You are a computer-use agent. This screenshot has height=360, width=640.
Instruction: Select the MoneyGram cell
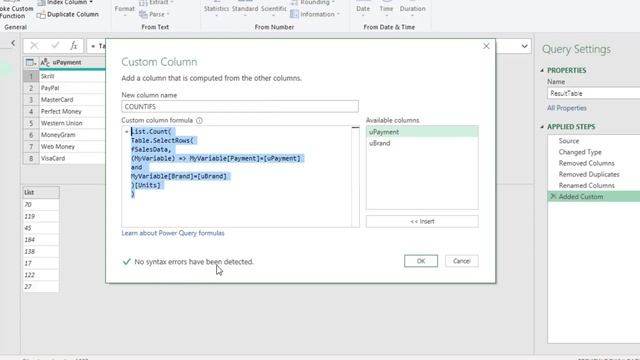pyautogui.click(x=72, y=135)
